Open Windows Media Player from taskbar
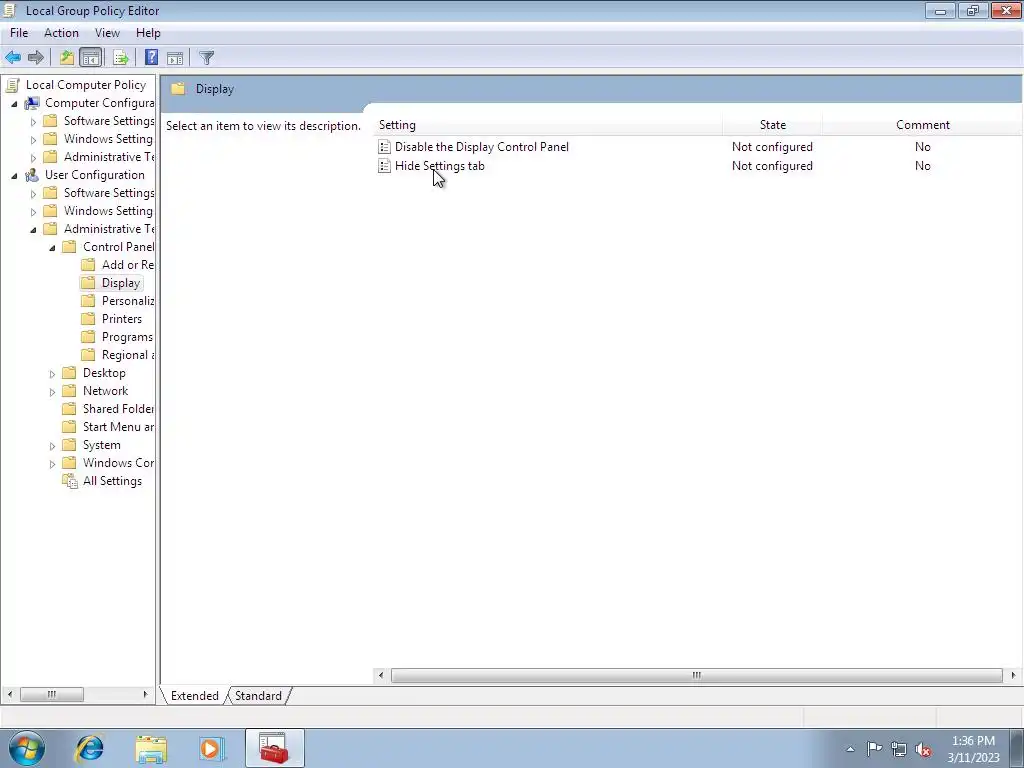 click(x=212, y=748)
